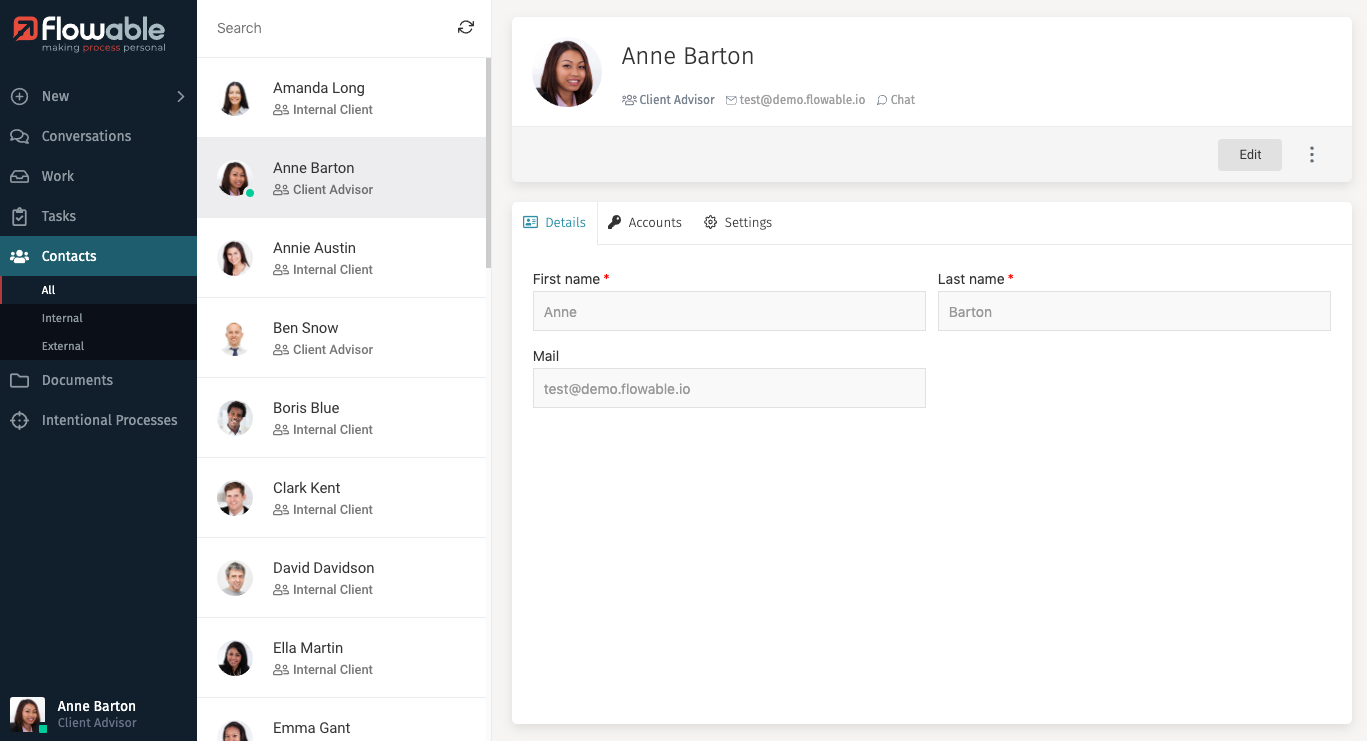The height and width of the screenshot is (741, 1367).
Task: Open the Work inbox
Action: pyautogui.click(x=58, y=176)
